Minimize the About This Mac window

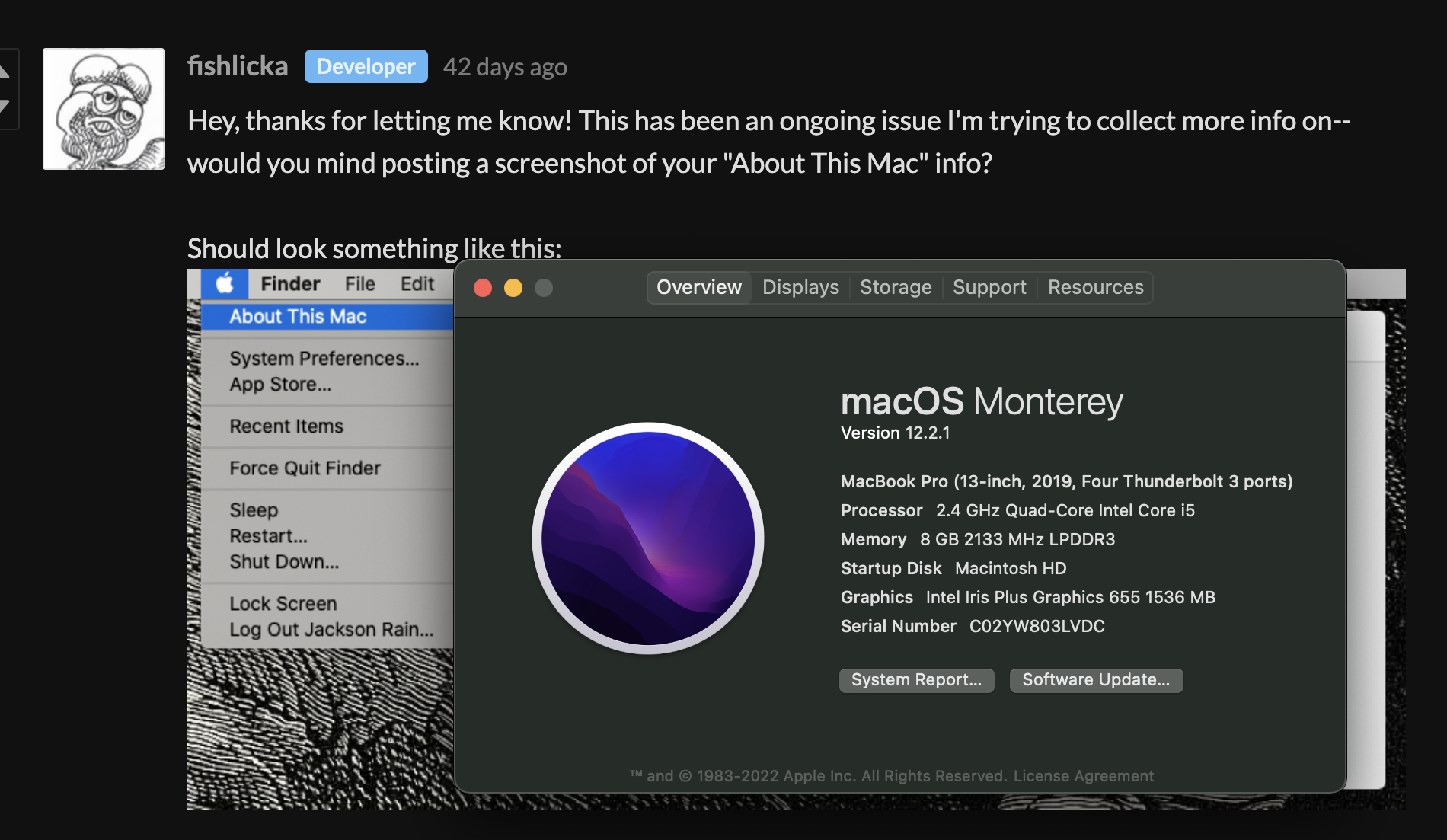(x=513, y=288)
